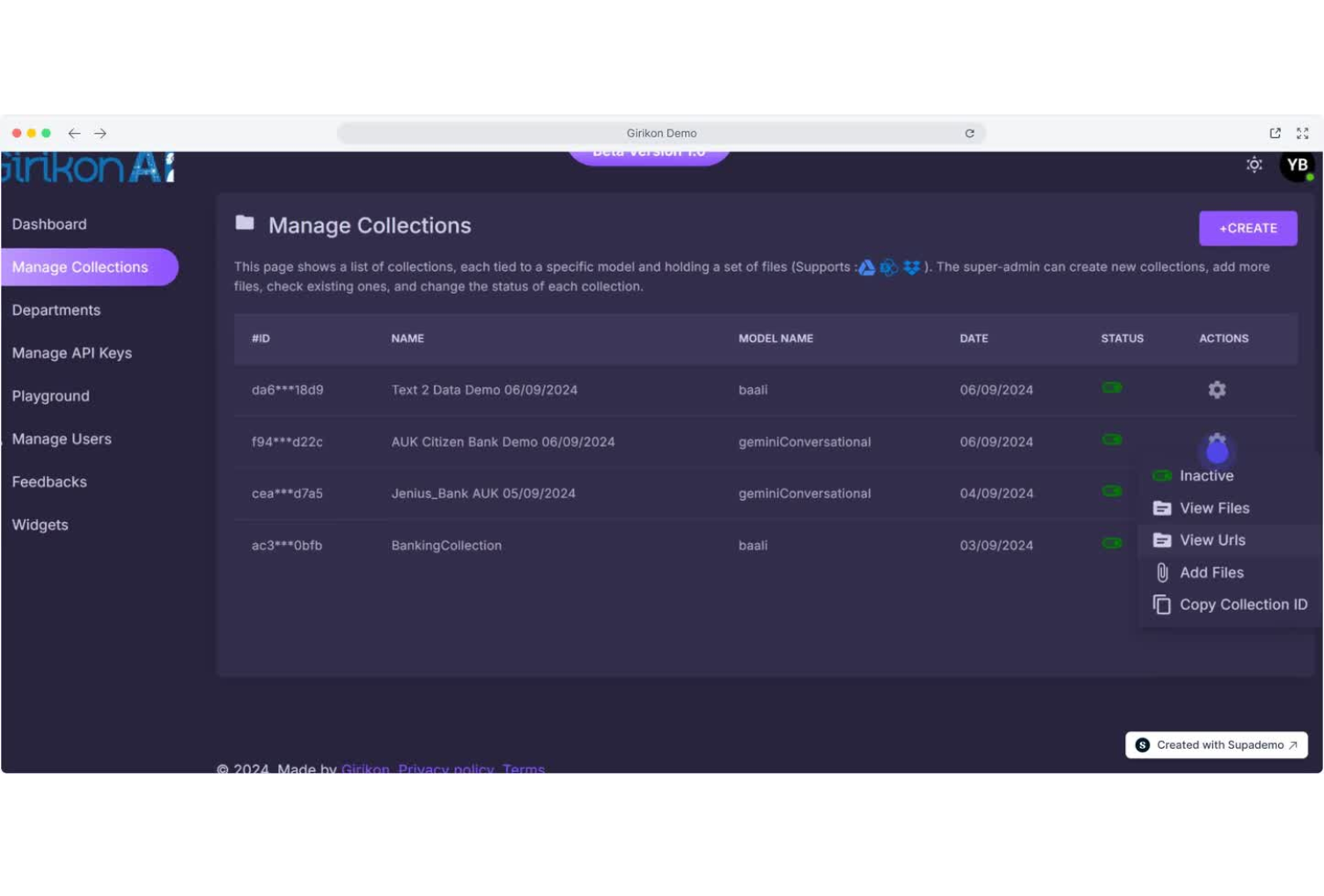Click the Google Drive support icon

pyautogui.click(x=866, y=267)
